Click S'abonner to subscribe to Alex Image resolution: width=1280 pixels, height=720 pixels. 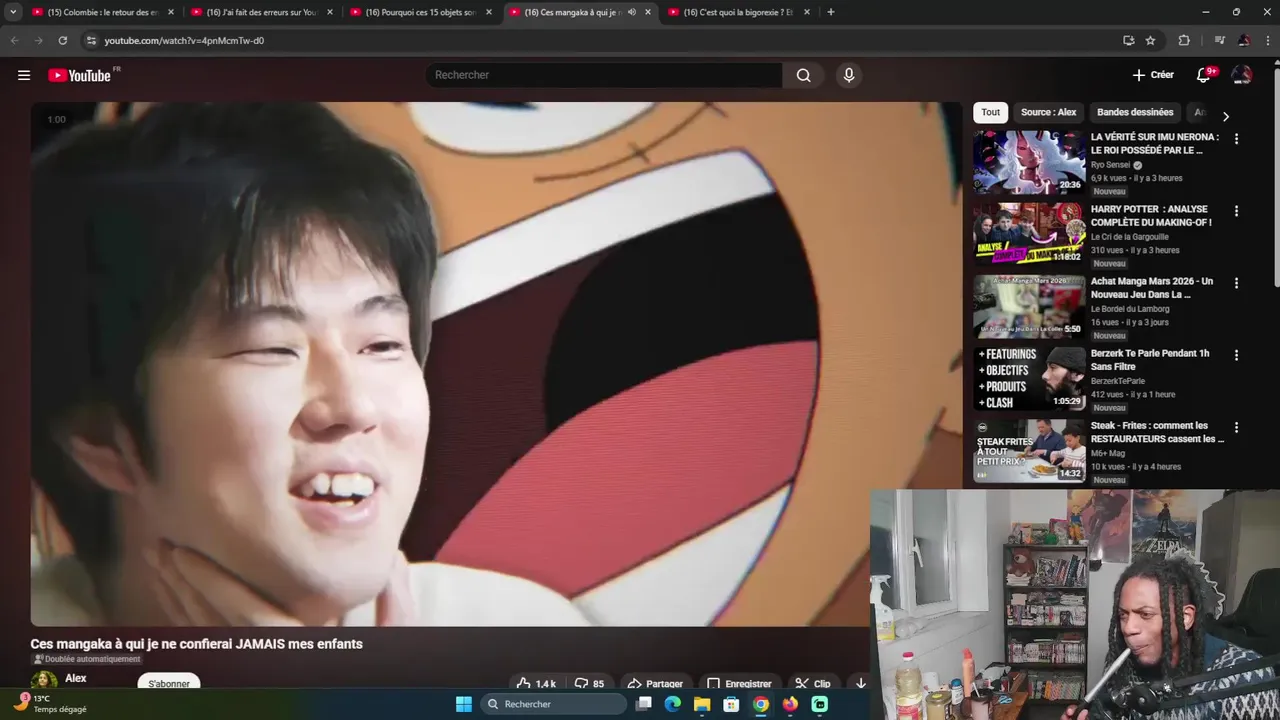pyautogui.click(x=169, y=683)
